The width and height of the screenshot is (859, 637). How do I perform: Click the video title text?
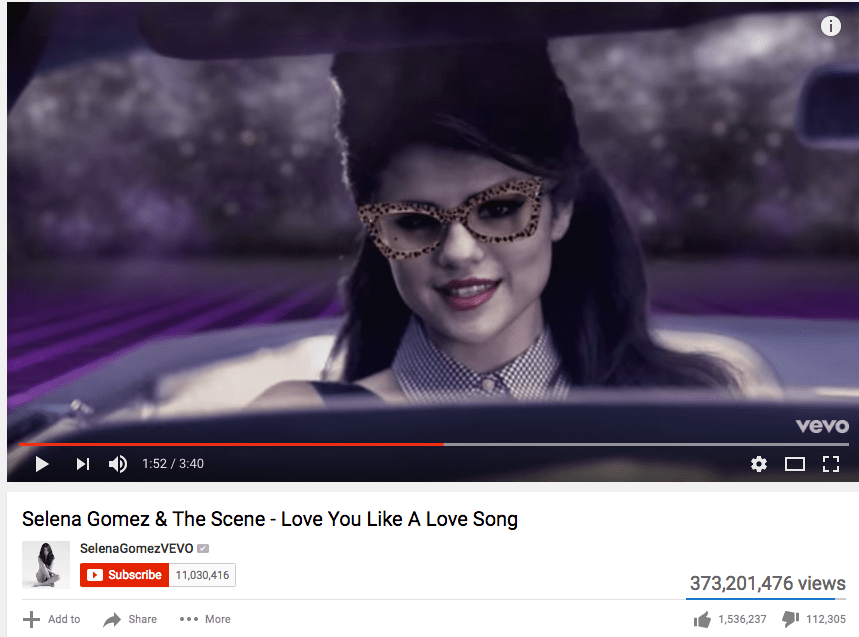[x=270, y=519]
